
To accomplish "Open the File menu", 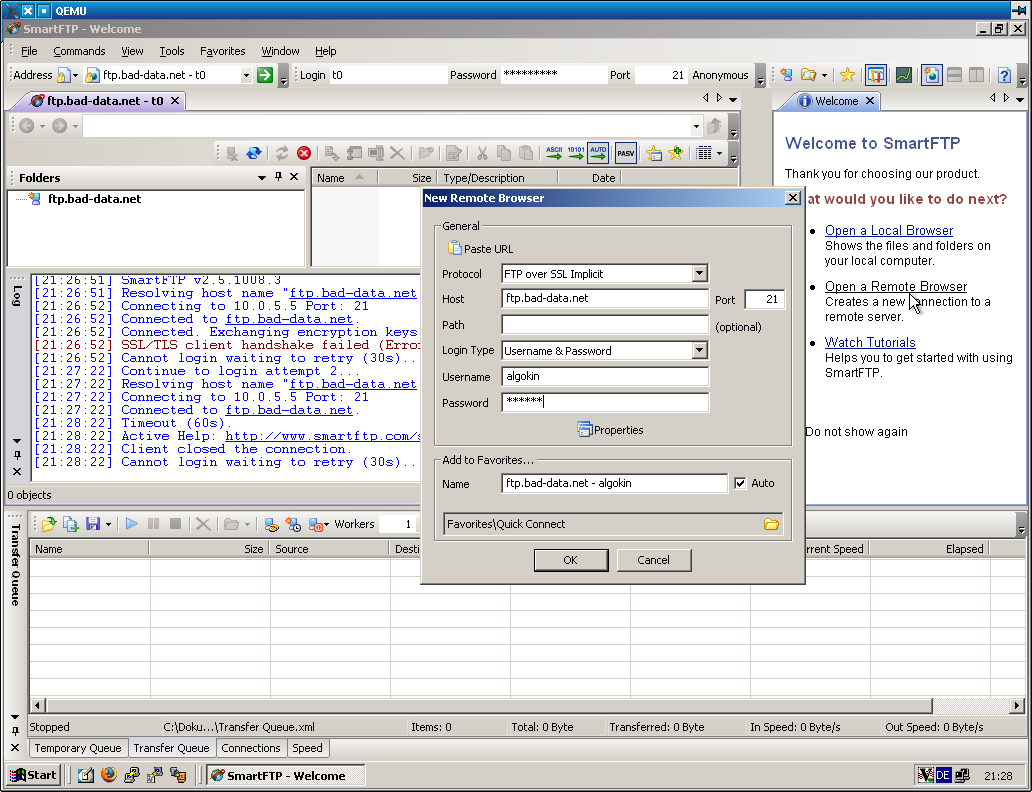I will click(29, 51).
